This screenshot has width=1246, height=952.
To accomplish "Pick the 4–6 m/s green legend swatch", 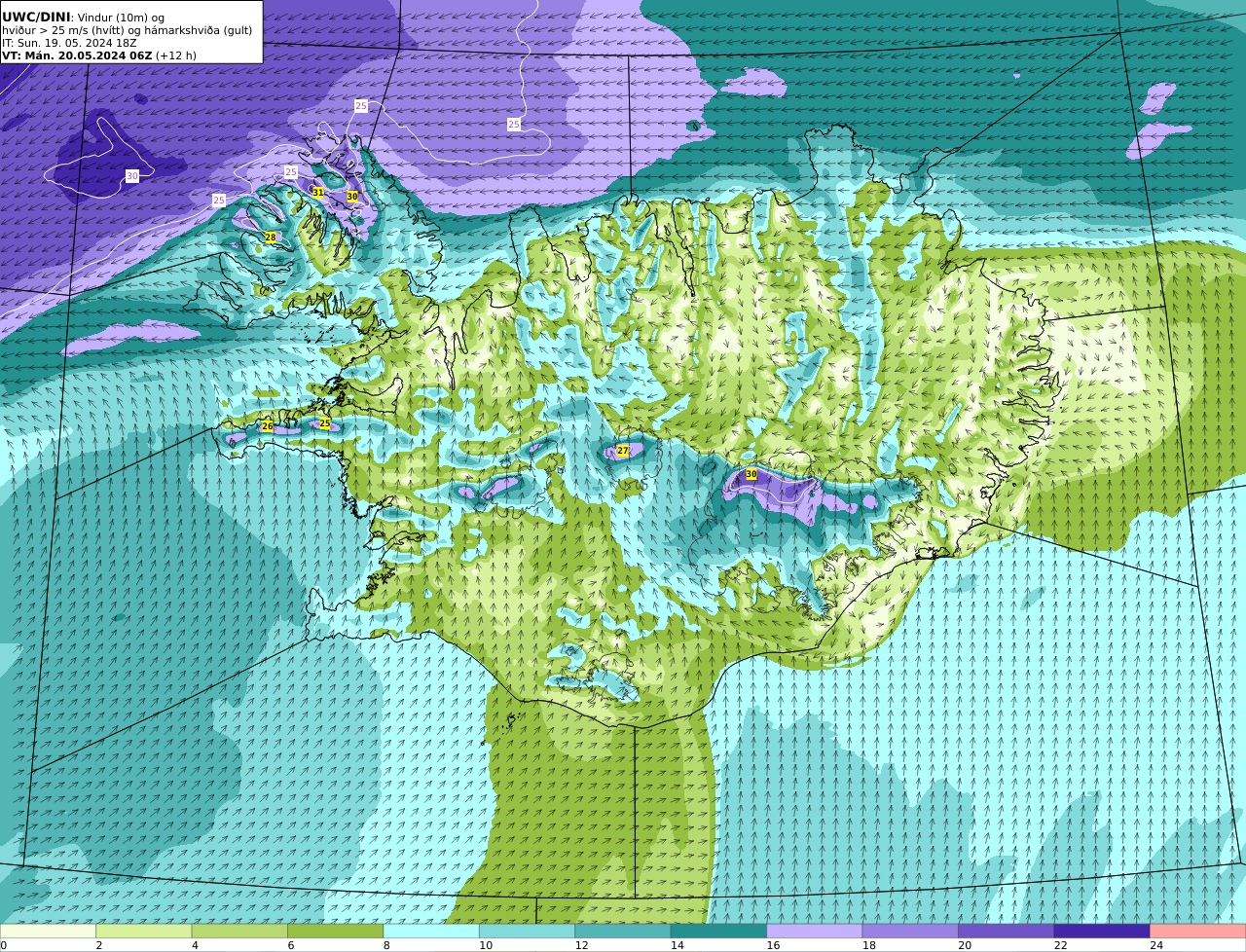I will click(x=239, y=931).
